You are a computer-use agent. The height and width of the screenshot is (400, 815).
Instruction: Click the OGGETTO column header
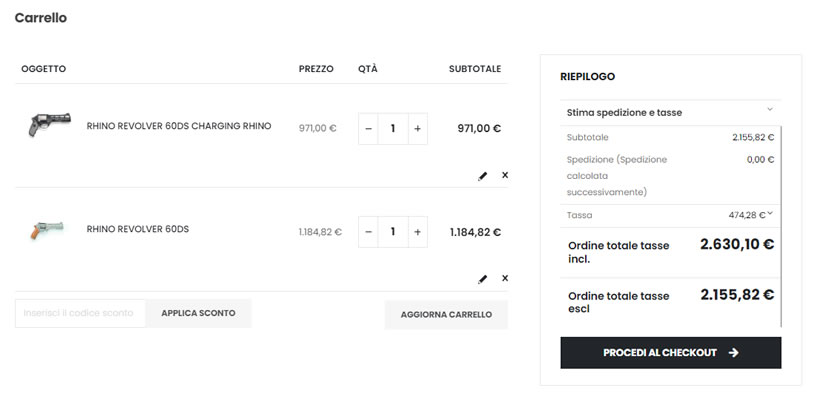(x=44, y=69)
